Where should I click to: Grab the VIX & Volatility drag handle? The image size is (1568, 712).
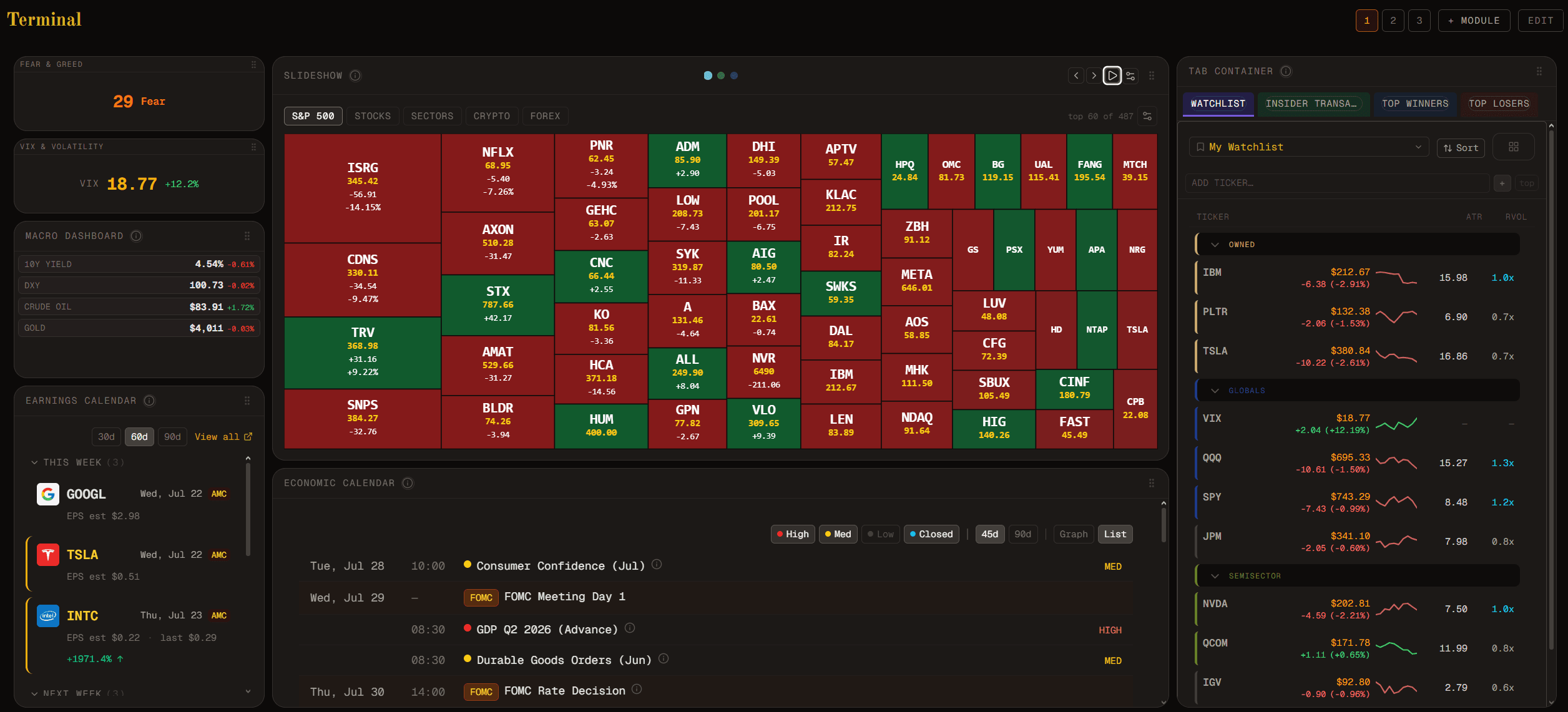pos(253,147)
